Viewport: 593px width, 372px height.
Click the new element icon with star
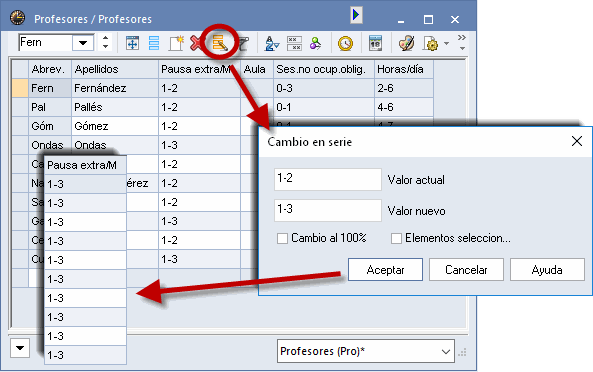[176, 43]
